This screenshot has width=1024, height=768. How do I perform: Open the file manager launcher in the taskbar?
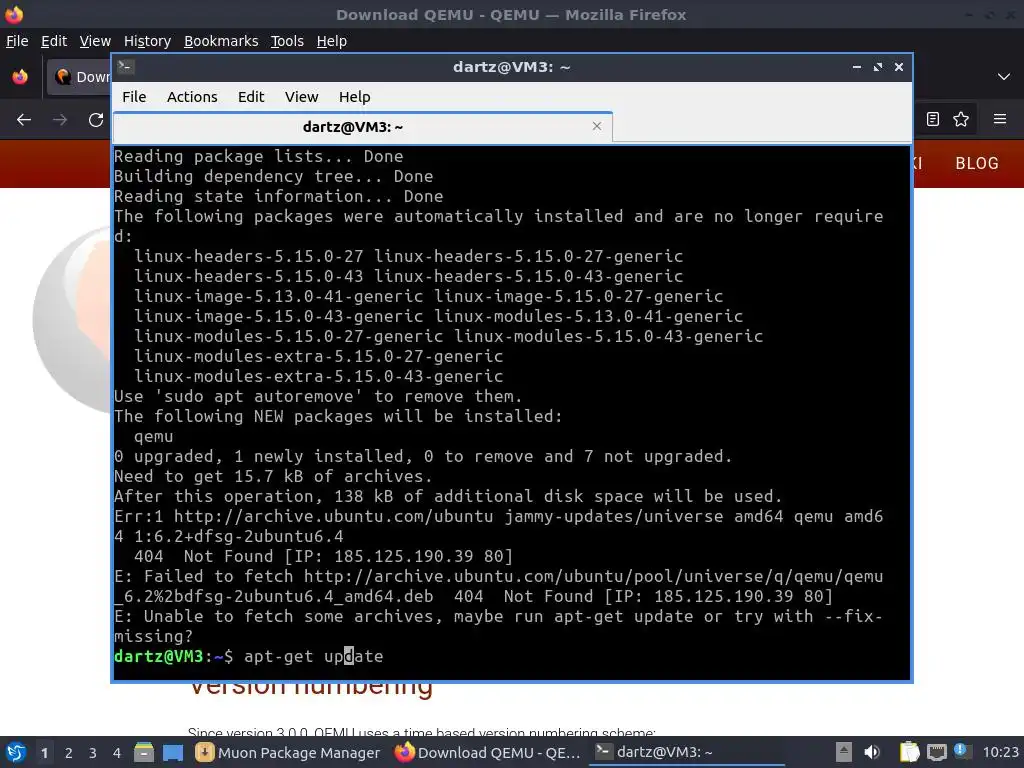(x=144, y=752)
